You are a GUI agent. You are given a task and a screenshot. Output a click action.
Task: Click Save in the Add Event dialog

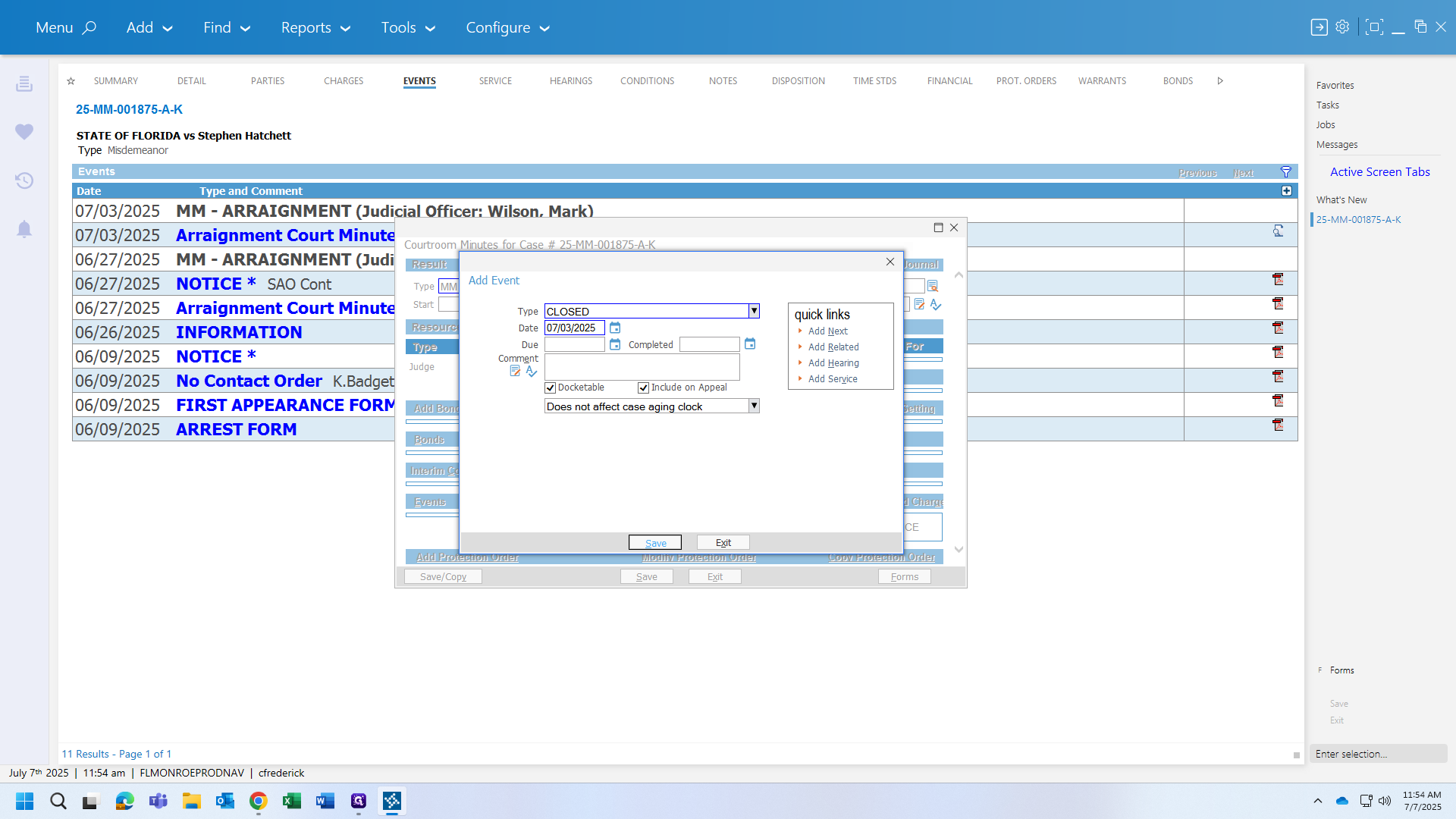pos(655,542)
